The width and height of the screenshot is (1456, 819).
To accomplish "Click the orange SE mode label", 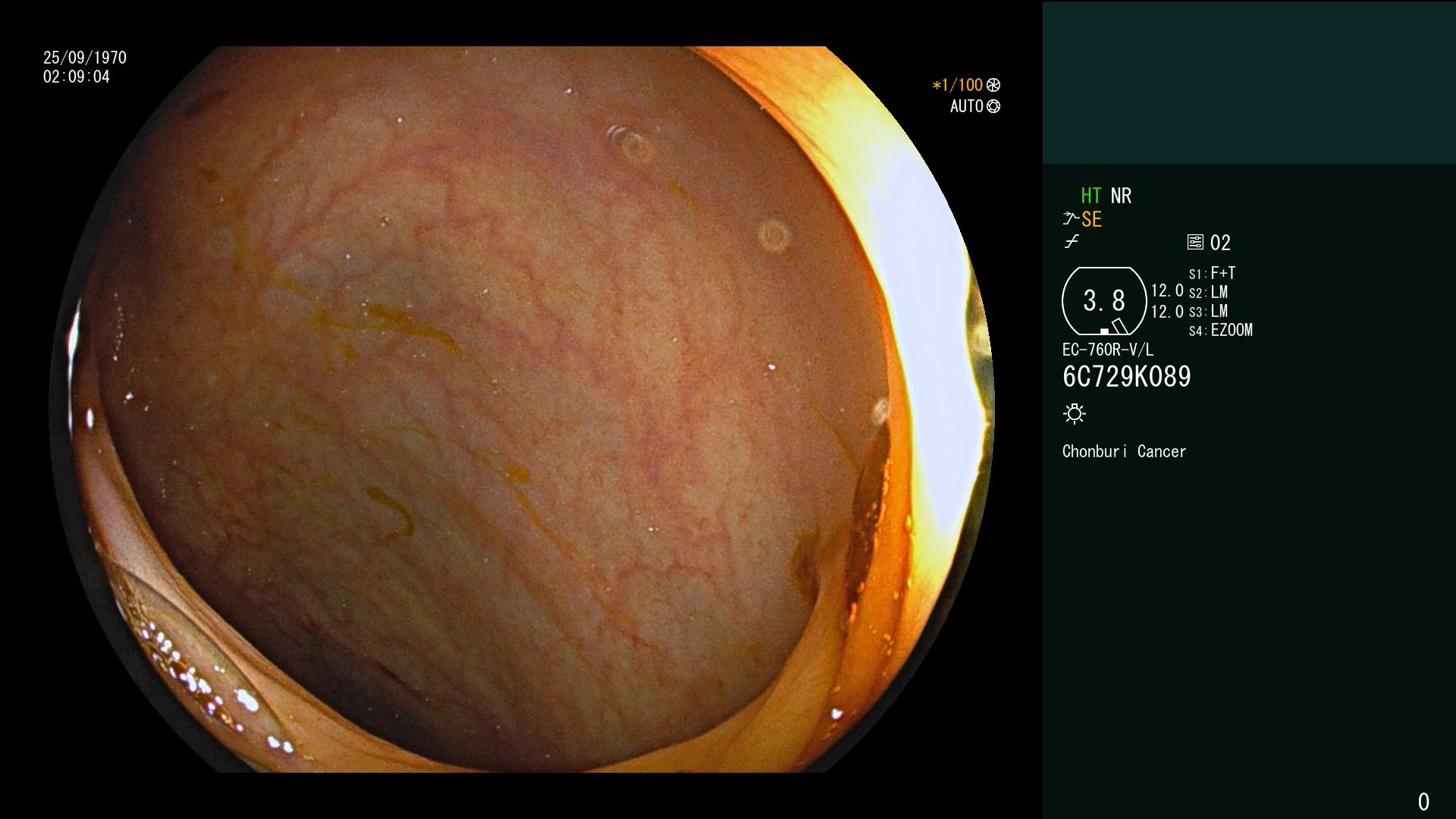I will click(x=1091, y=219).
